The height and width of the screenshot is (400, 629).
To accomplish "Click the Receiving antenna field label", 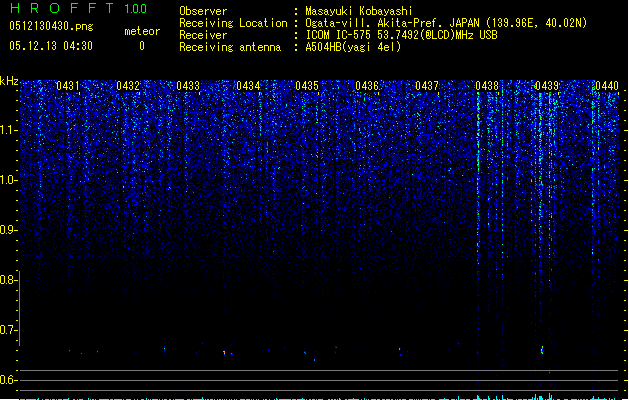I will 230,47.
